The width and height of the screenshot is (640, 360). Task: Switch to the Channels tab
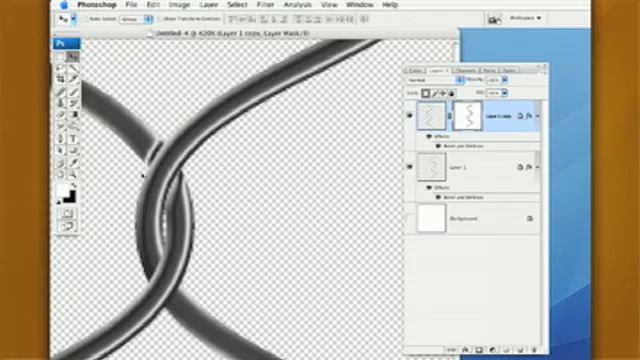tap(466, 71)
